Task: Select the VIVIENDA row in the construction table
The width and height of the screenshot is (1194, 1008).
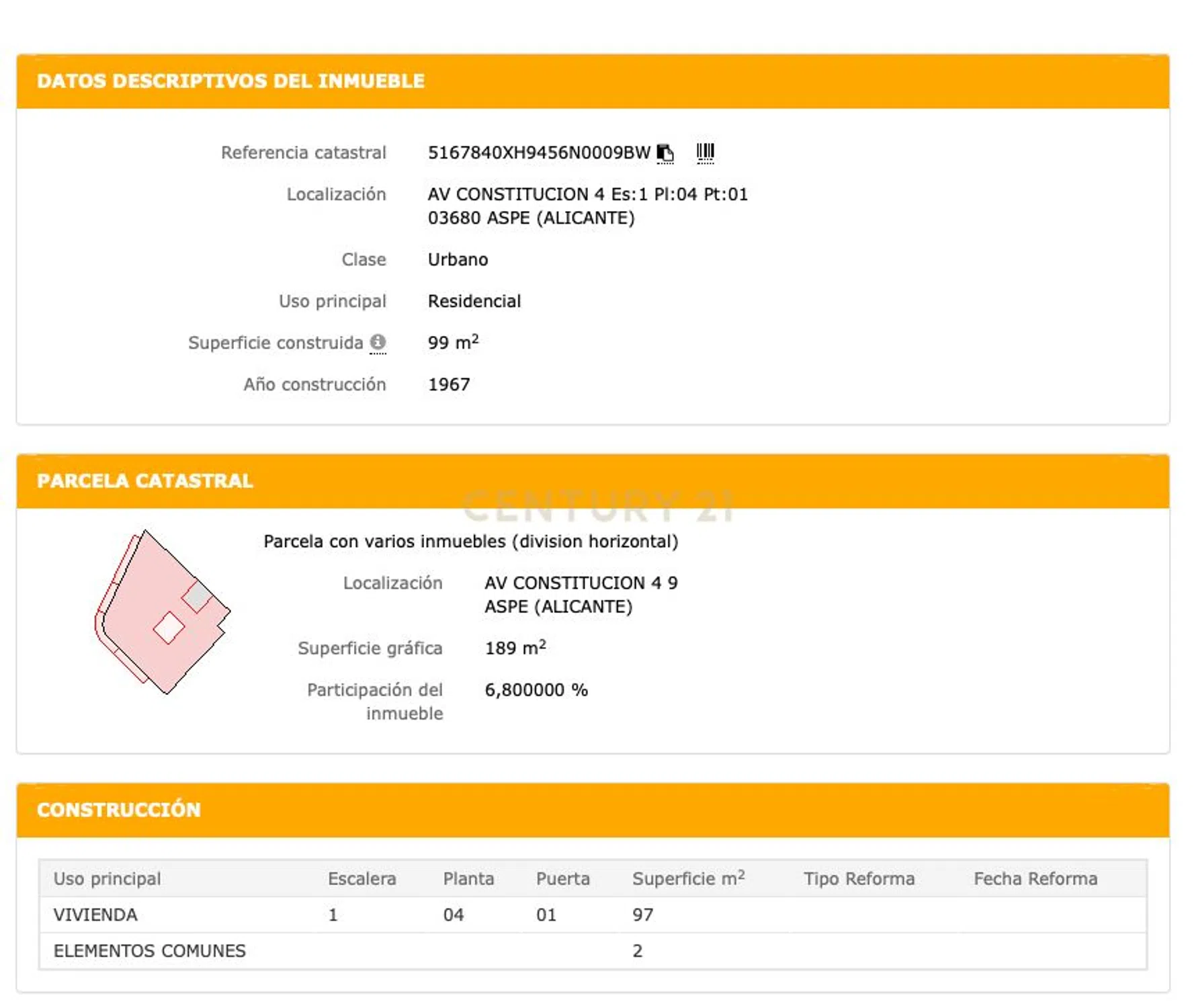Action: point(95,915)
